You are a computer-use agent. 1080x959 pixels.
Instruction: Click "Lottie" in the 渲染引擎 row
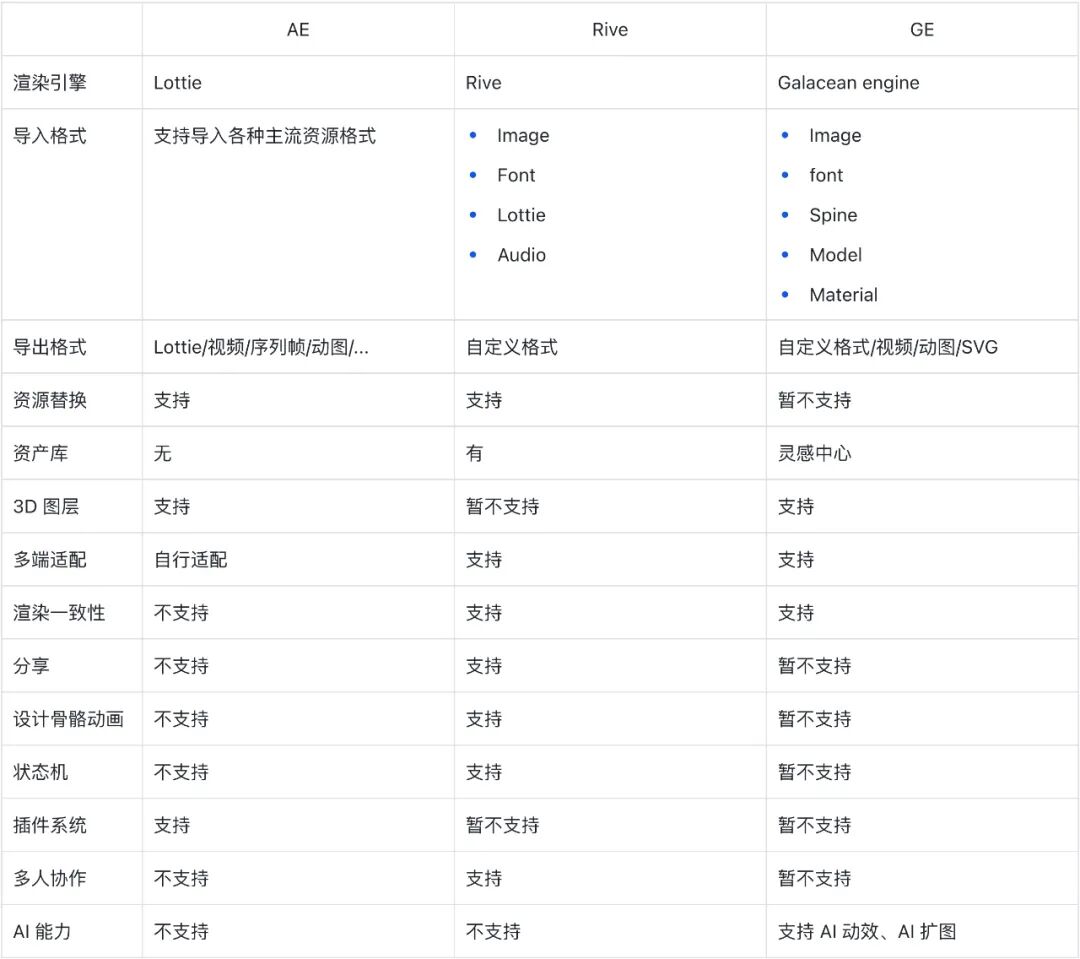click(x=178, y=83)
